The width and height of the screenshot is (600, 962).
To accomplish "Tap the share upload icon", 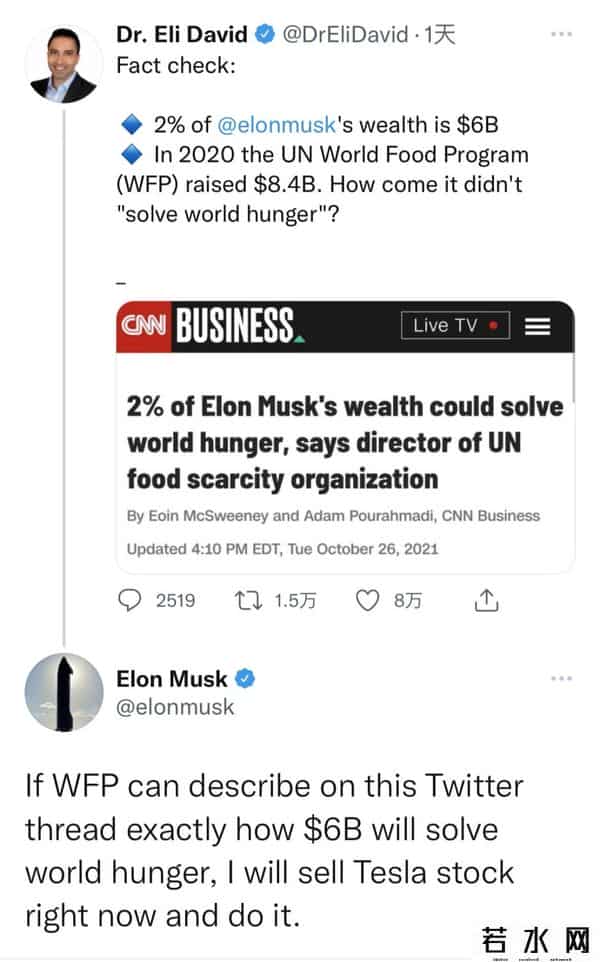I will (486, 600).
